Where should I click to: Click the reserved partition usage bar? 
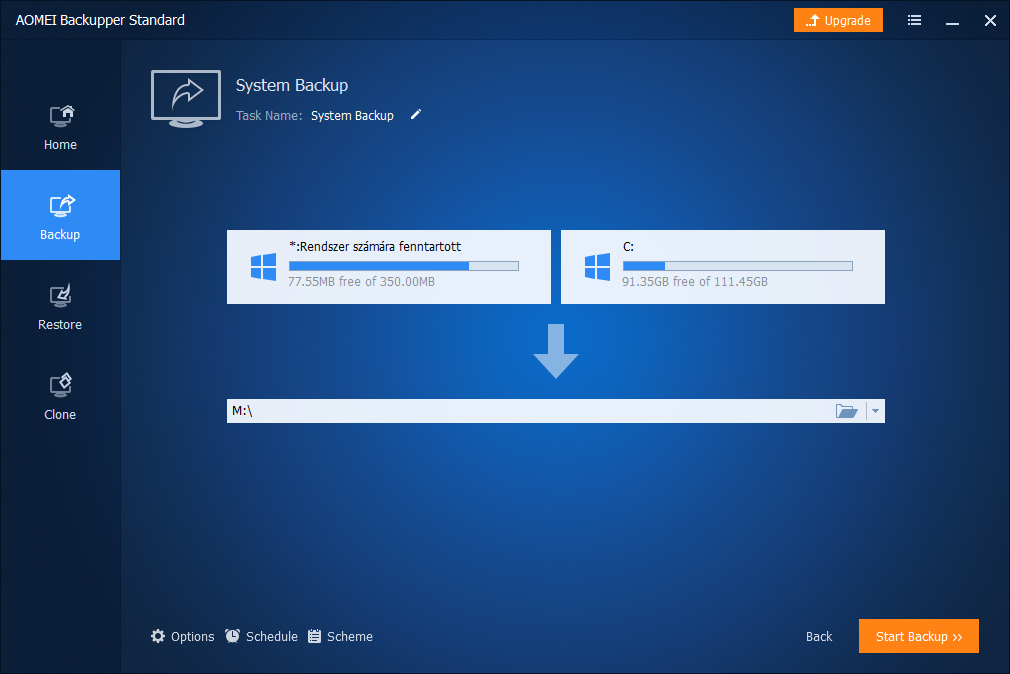(x=404, y=266)
